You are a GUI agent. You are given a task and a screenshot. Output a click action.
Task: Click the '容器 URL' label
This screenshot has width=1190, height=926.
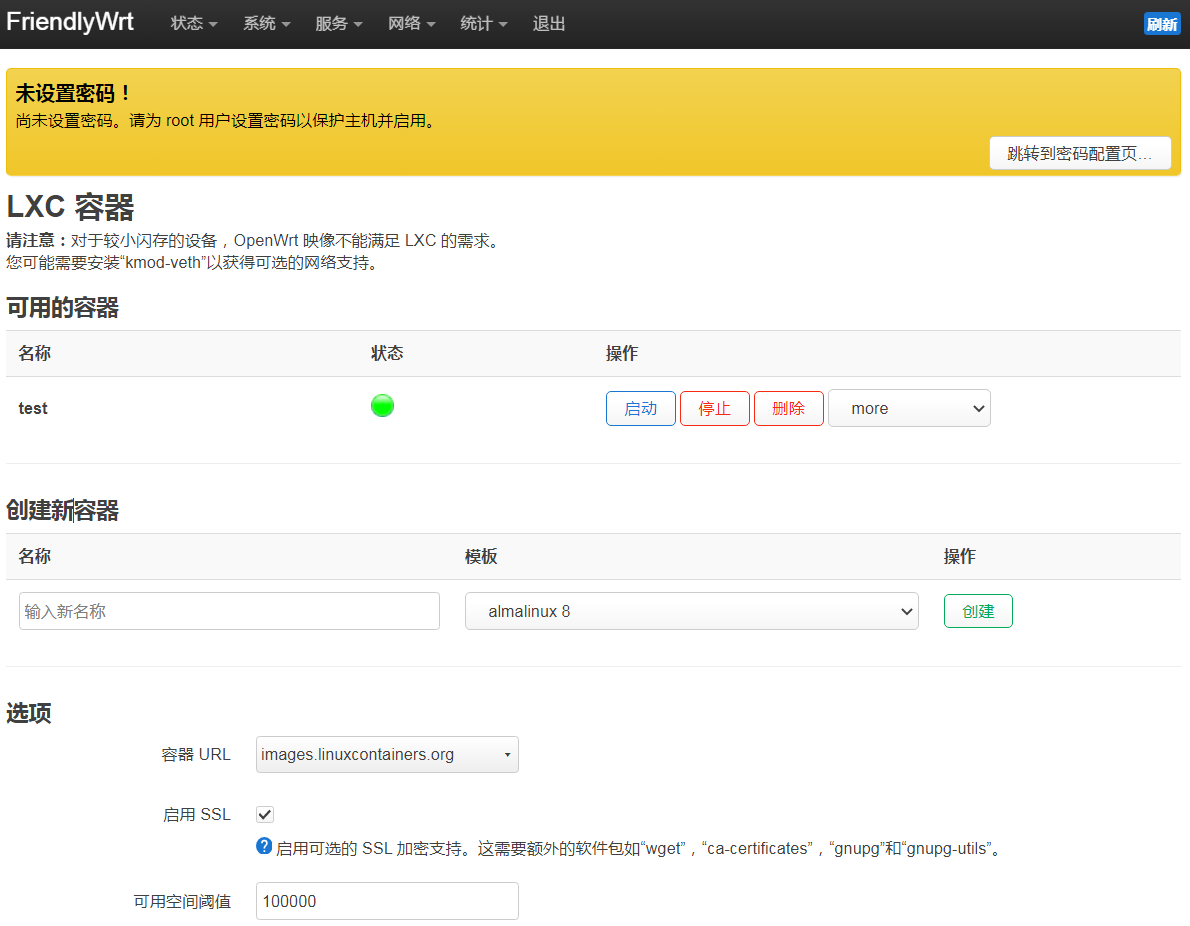click(x=196, y=754)
